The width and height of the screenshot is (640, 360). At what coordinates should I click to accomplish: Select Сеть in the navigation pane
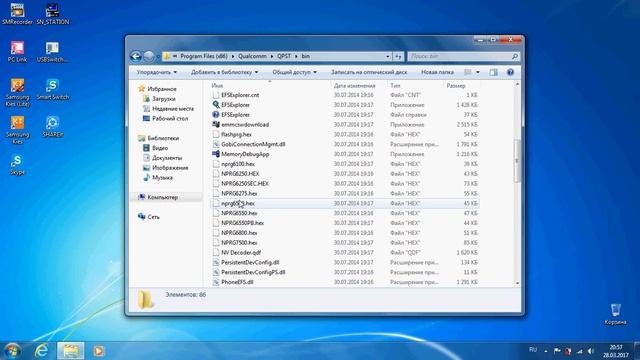pyautogui.click(x=153, y=217)
